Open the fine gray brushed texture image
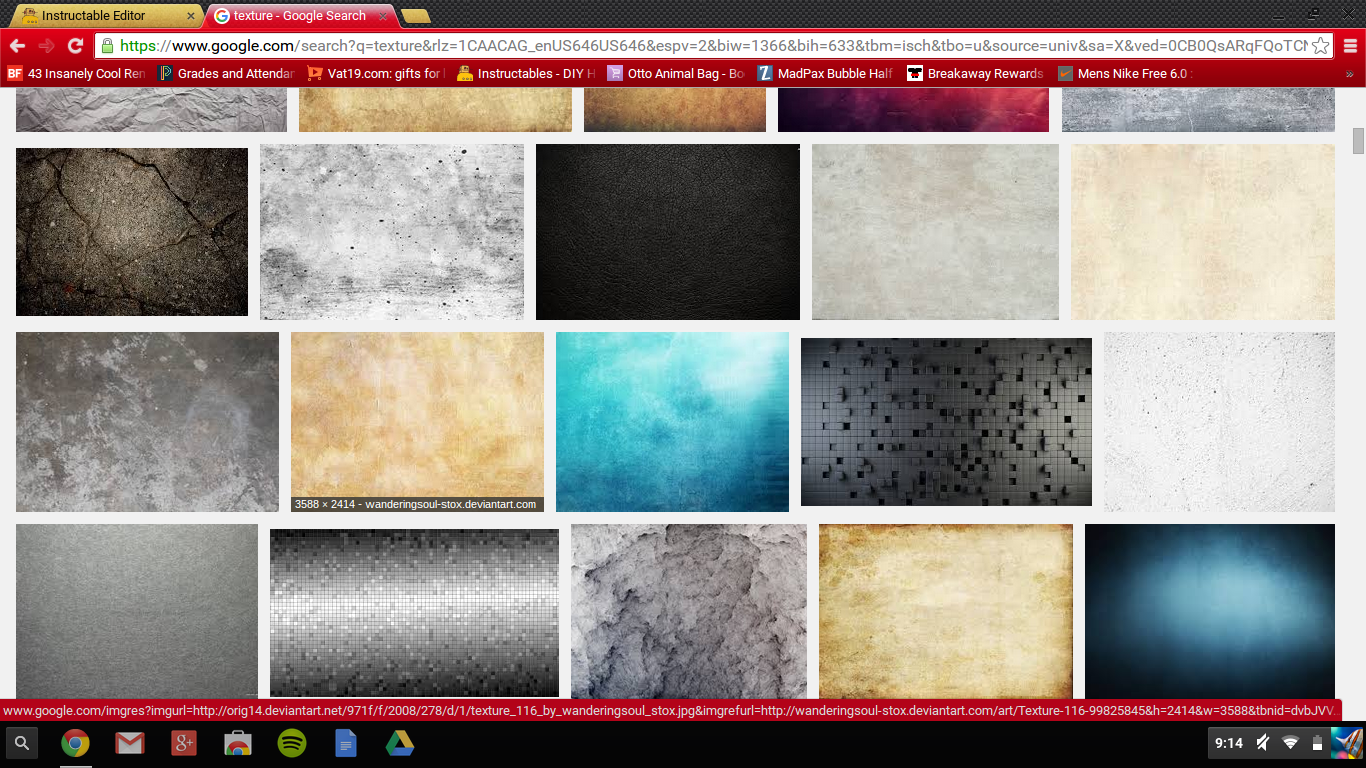The height and width of the screenshot is (768, 1366). pyautogui.click(x=137, y=611)
